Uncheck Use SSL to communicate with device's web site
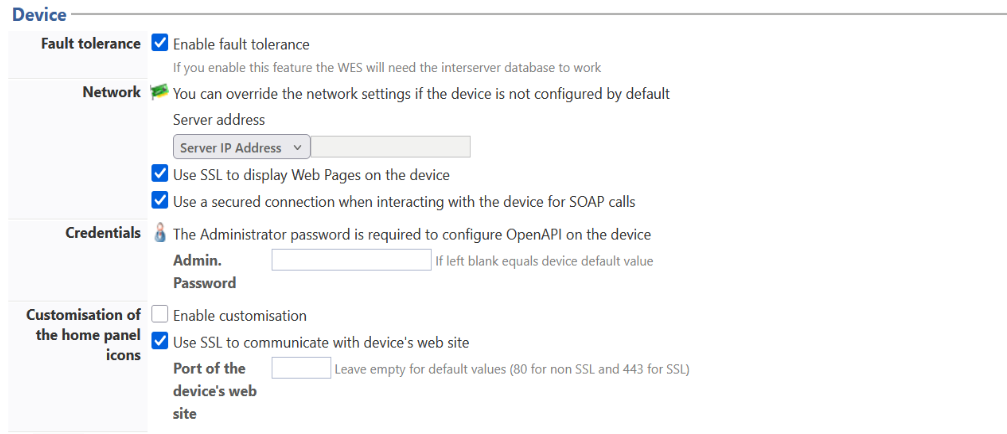Image resolution: width=1007 pixels, height=434 pixels. coord(159,342)
